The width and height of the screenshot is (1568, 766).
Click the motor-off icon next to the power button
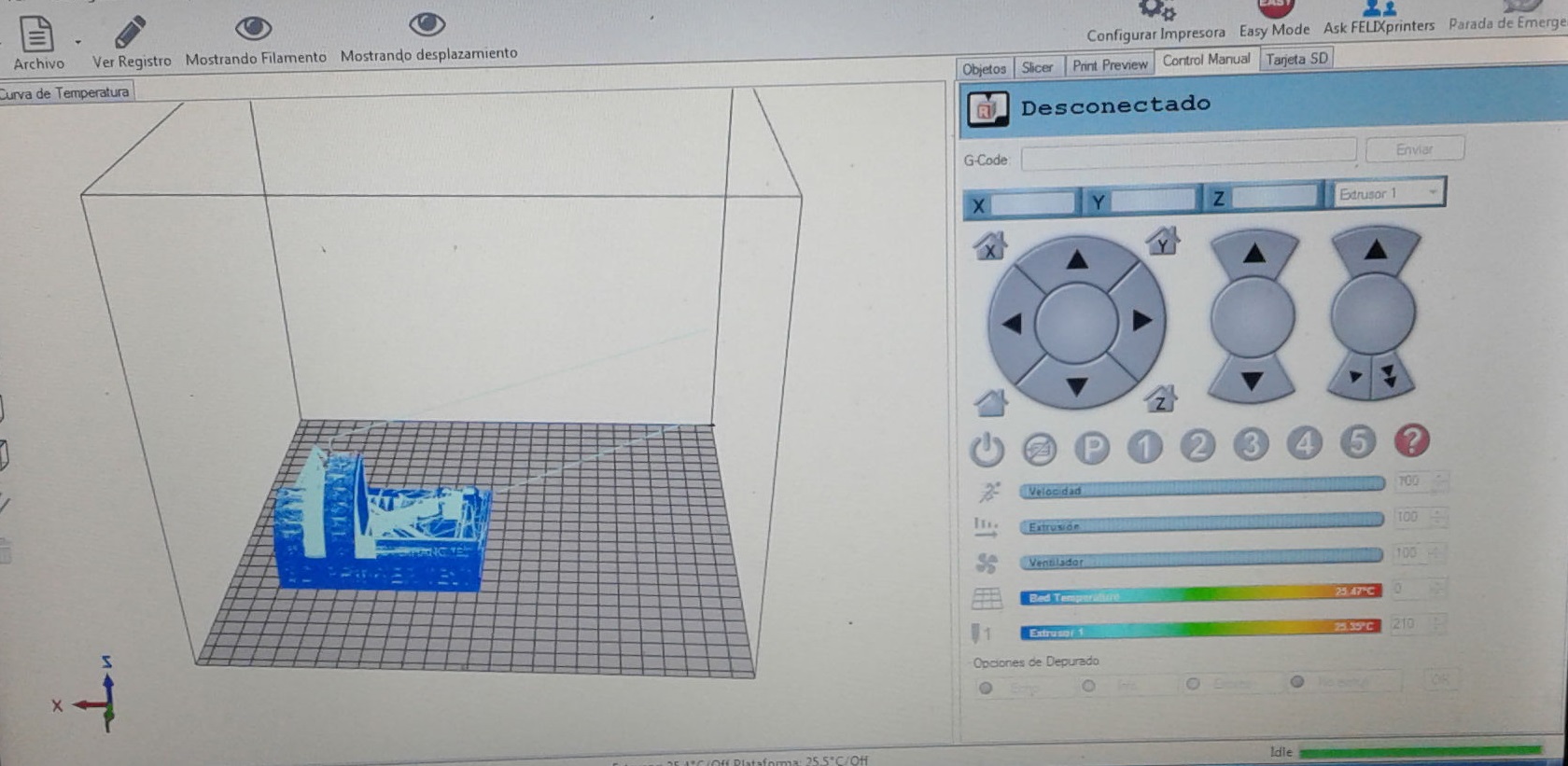tap(1039, 450)
